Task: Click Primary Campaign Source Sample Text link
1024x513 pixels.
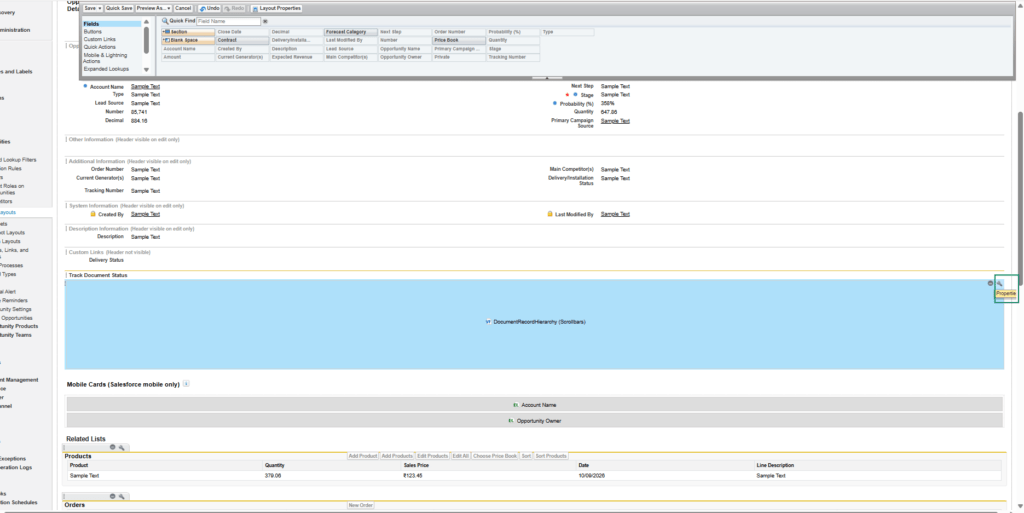Action: pyautogui.click(x=615, y=121)
